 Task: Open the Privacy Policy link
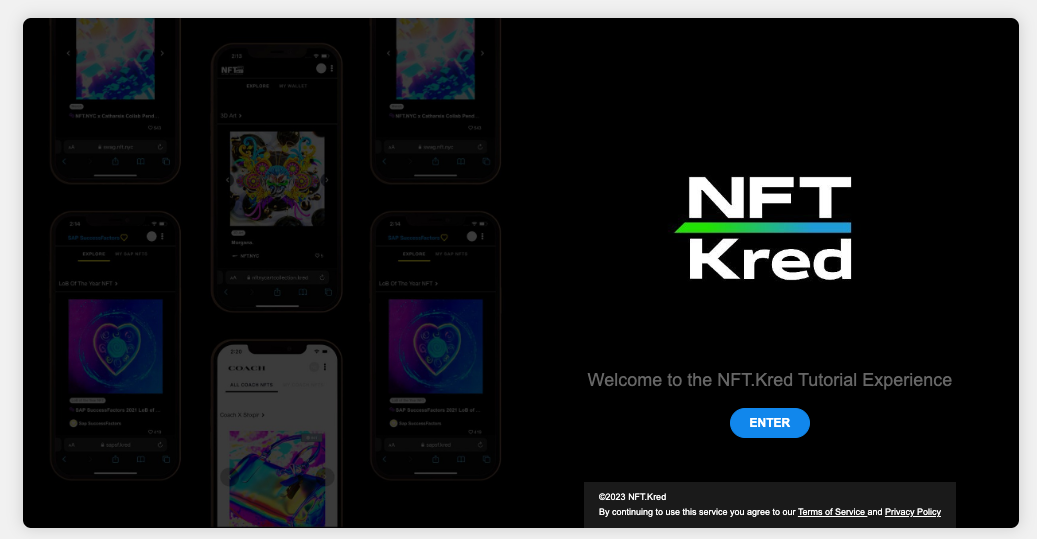coord(913,512)
